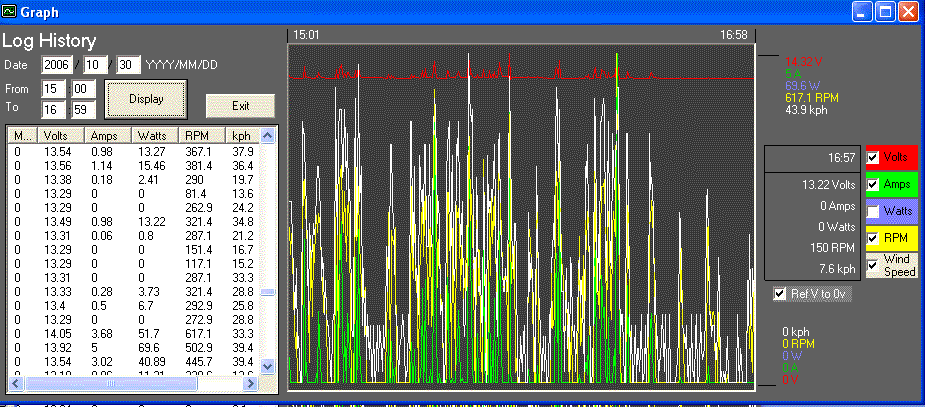
Task: Click the table's vertical scrollbar down arrow
Action: [x=267, y=367]
